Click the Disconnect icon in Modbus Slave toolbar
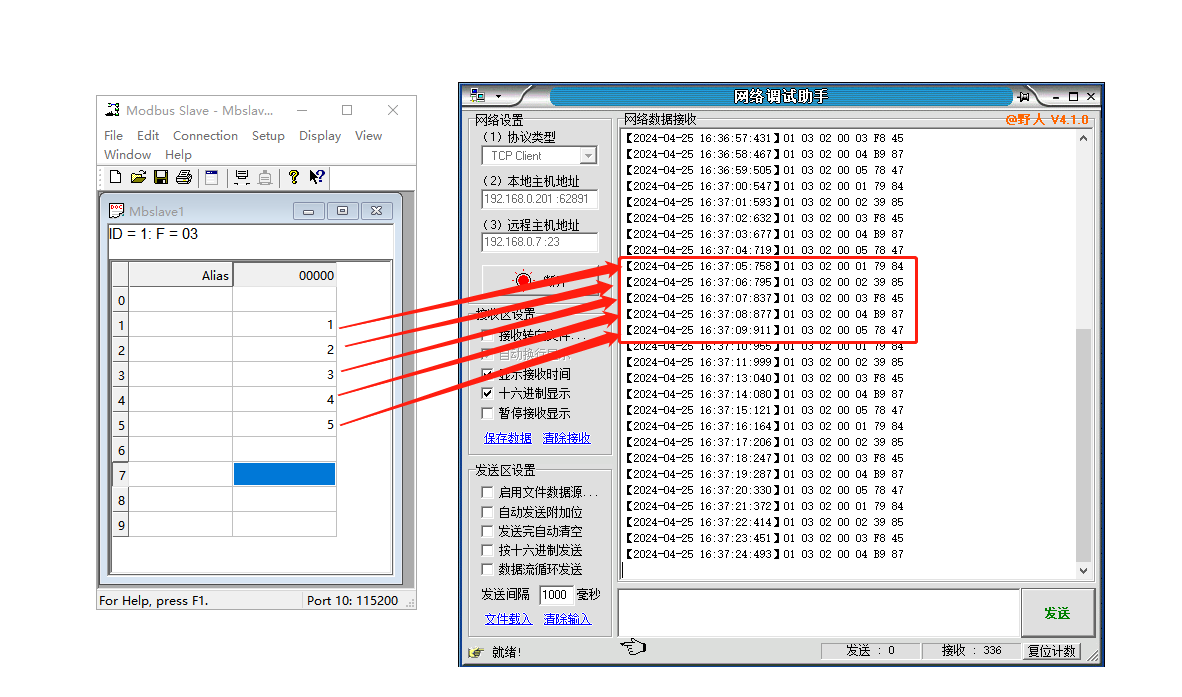The height and width of the screenshot is (697, 1182). [265, 177]
